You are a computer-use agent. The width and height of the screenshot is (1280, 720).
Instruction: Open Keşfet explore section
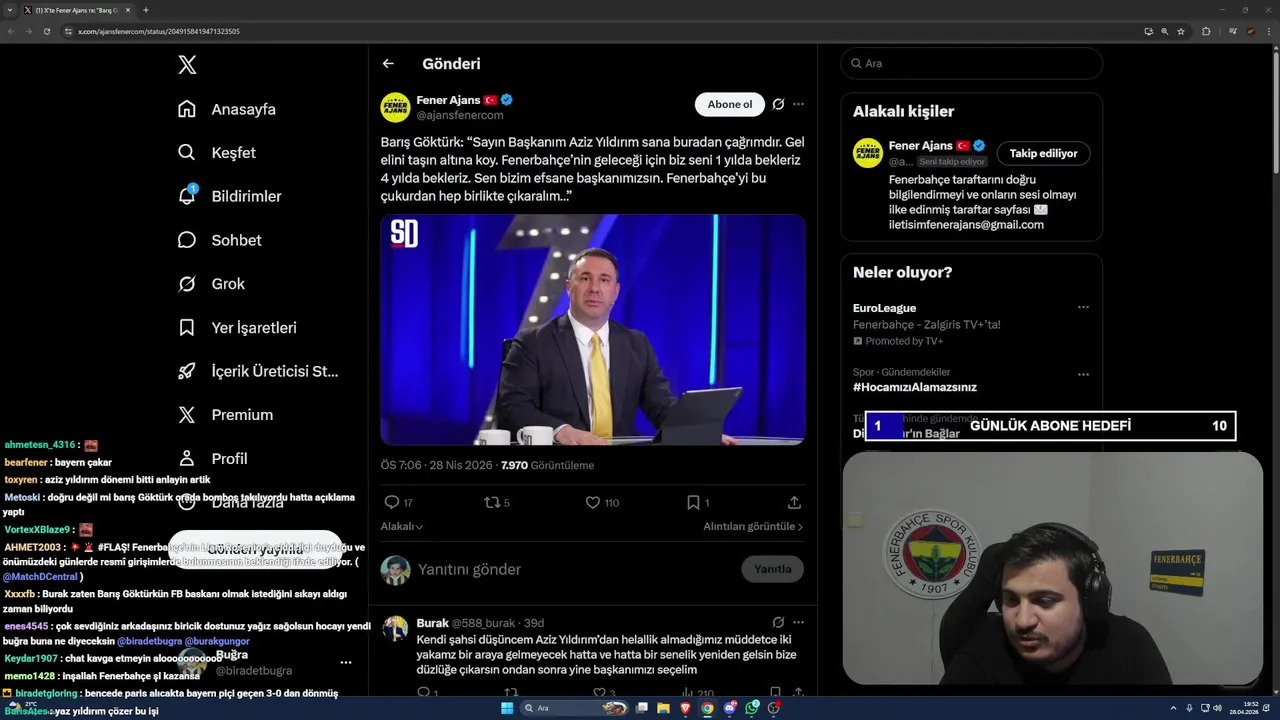216,153
